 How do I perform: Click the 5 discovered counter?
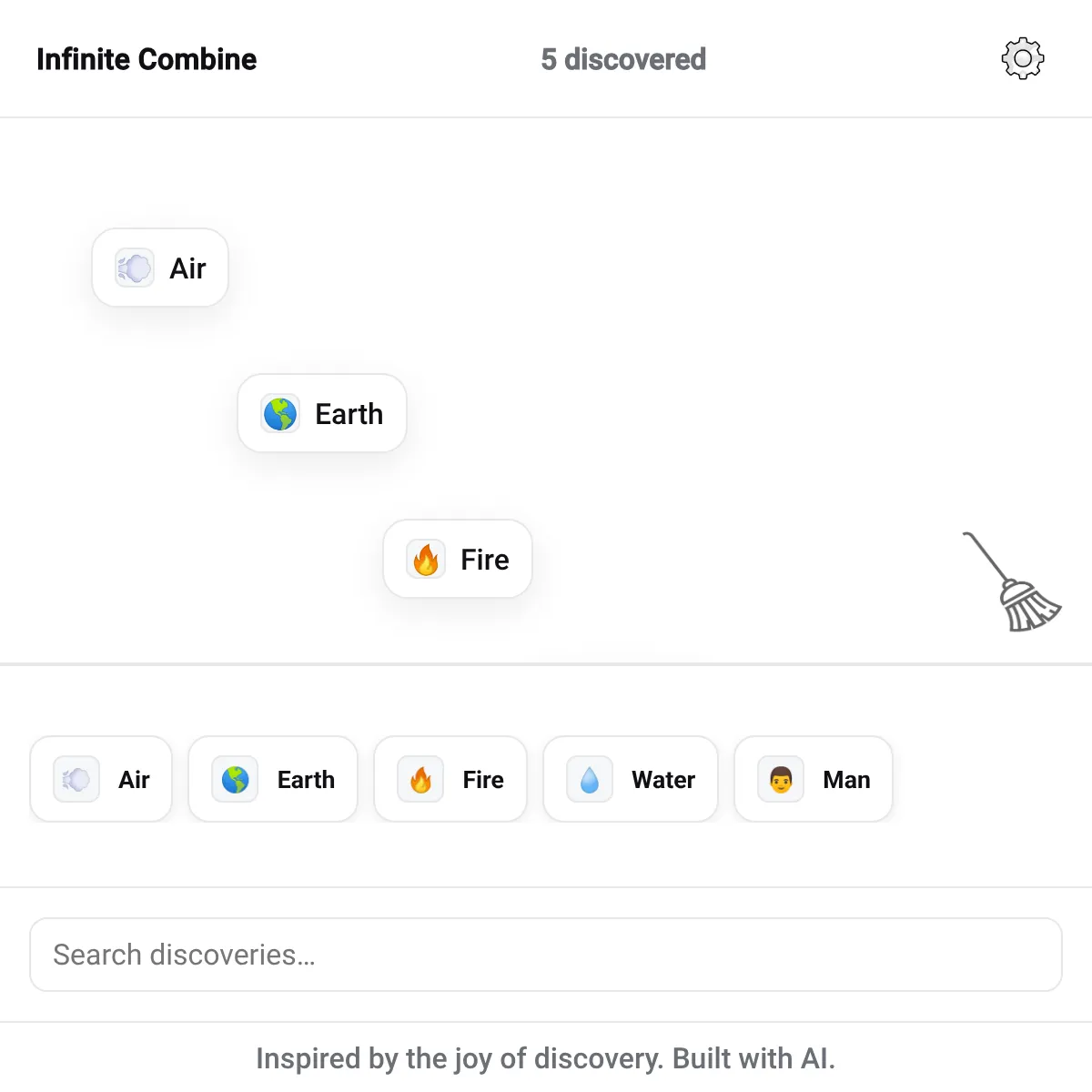623,59
